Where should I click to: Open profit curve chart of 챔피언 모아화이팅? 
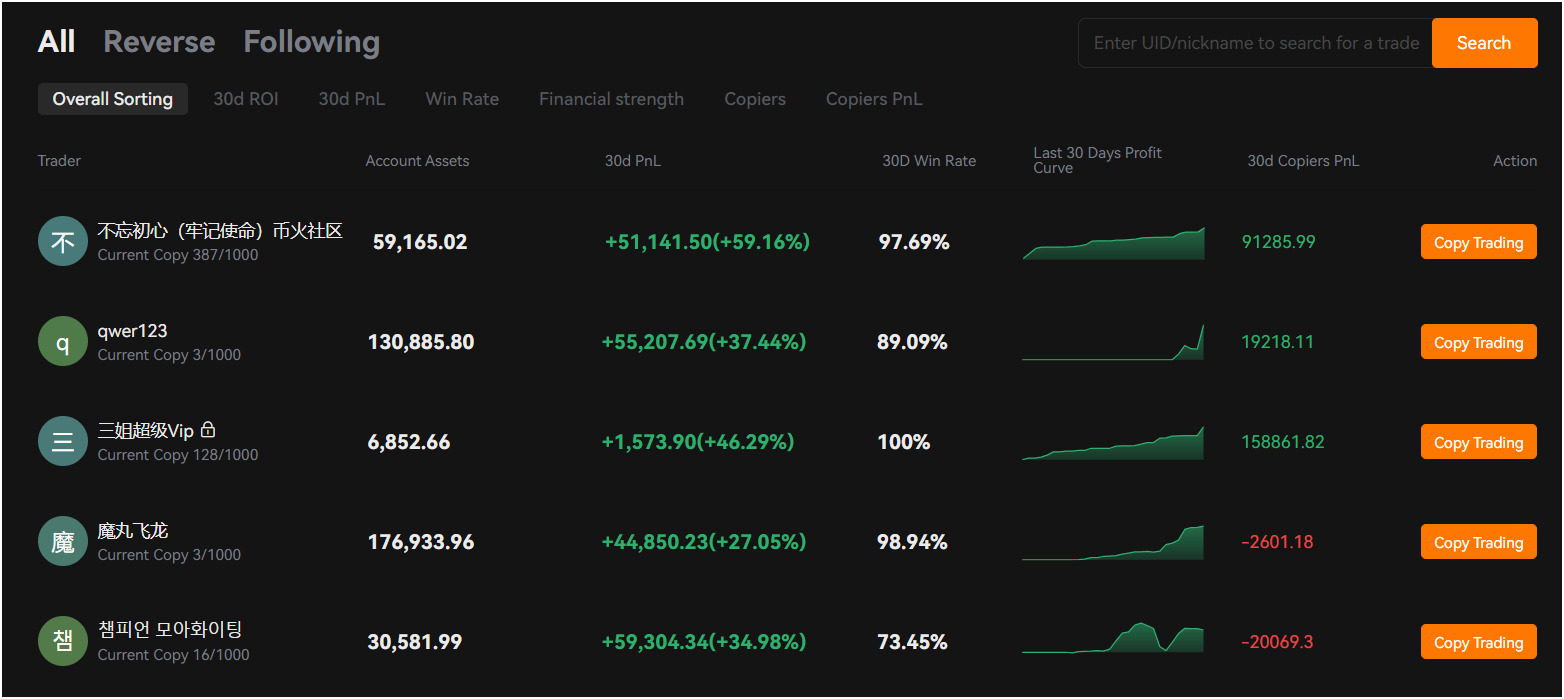pos(1113,638)
